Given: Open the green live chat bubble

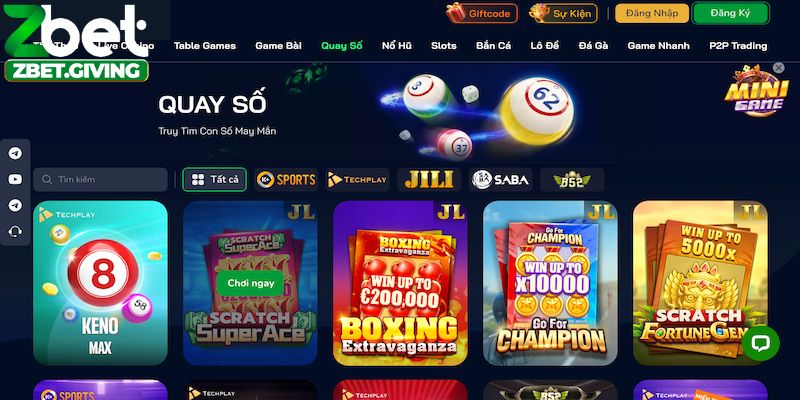Looking at the screenshot, I should [x=760, y=343].
